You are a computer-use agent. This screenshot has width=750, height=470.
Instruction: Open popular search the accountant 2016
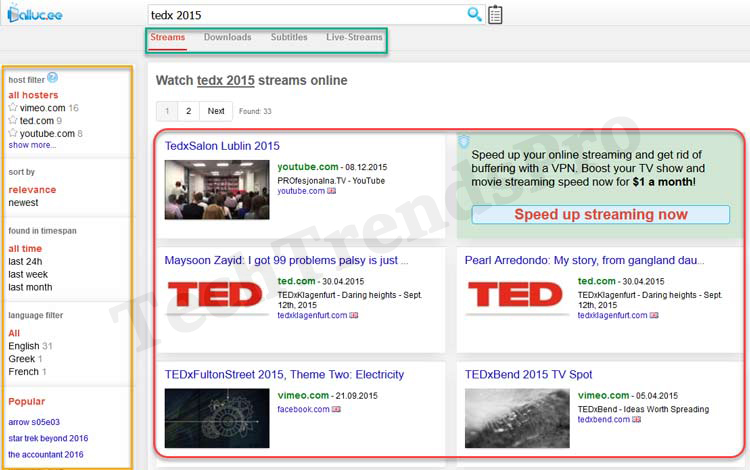click(x=45, y=455)
